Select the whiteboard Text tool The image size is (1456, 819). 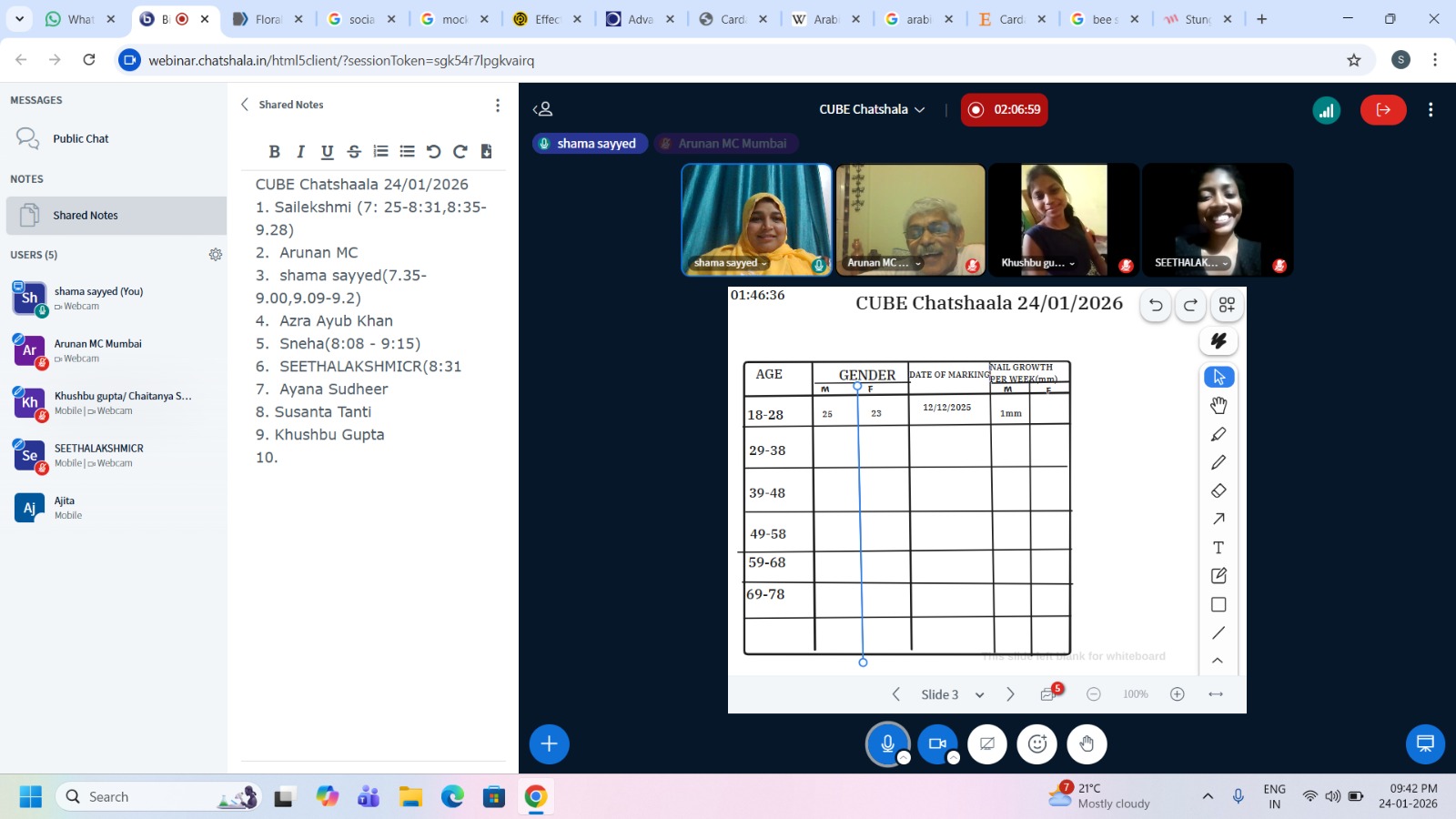click(x=1218, y=548)
